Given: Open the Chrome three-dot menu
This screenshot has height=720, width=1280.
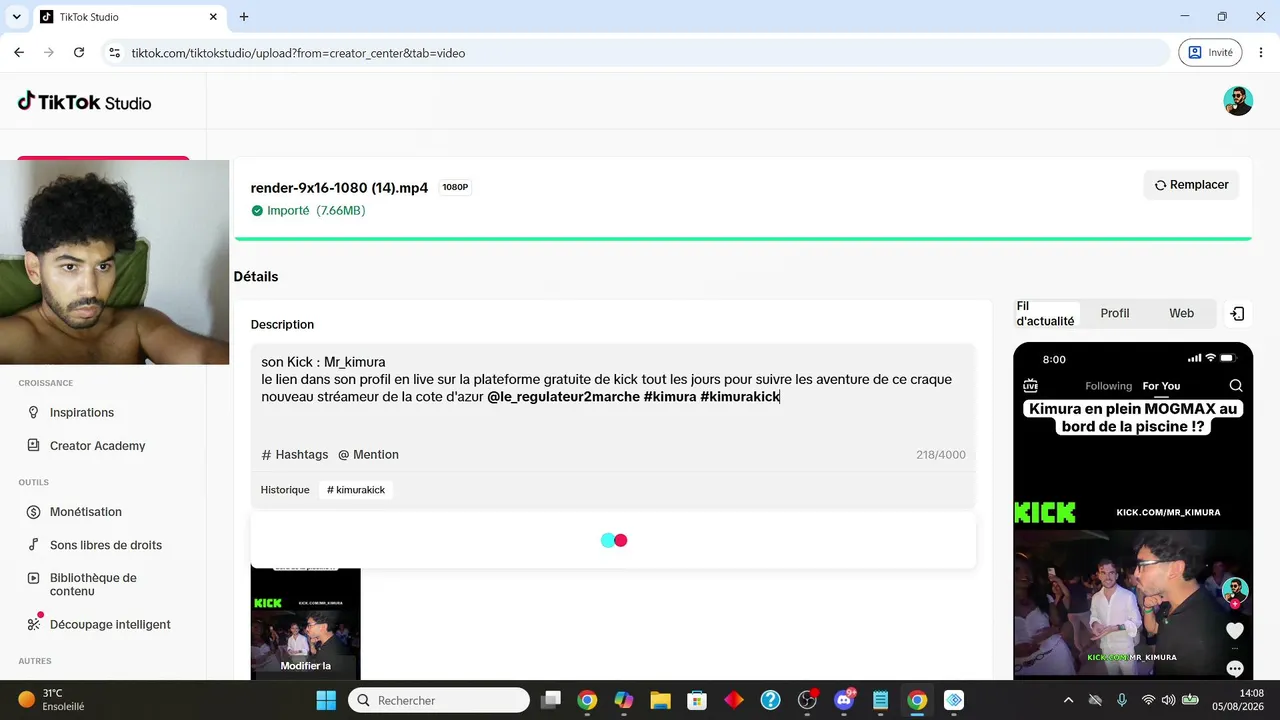Looking at the screenshot, I should pos(1262,52).
